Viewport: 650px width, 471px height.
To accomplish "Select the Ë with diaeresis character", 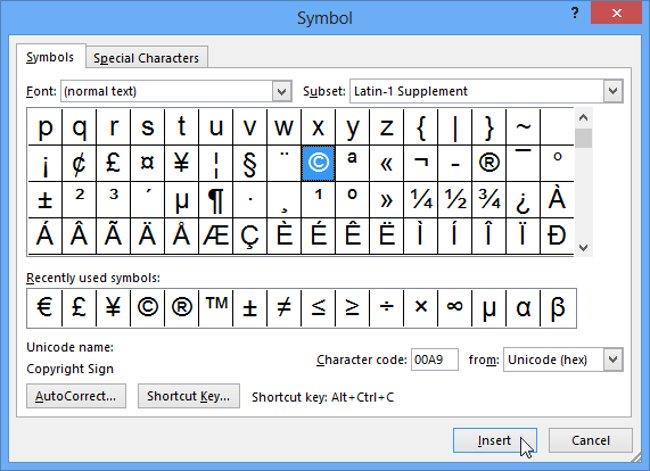I will click(x=386, y=236).
